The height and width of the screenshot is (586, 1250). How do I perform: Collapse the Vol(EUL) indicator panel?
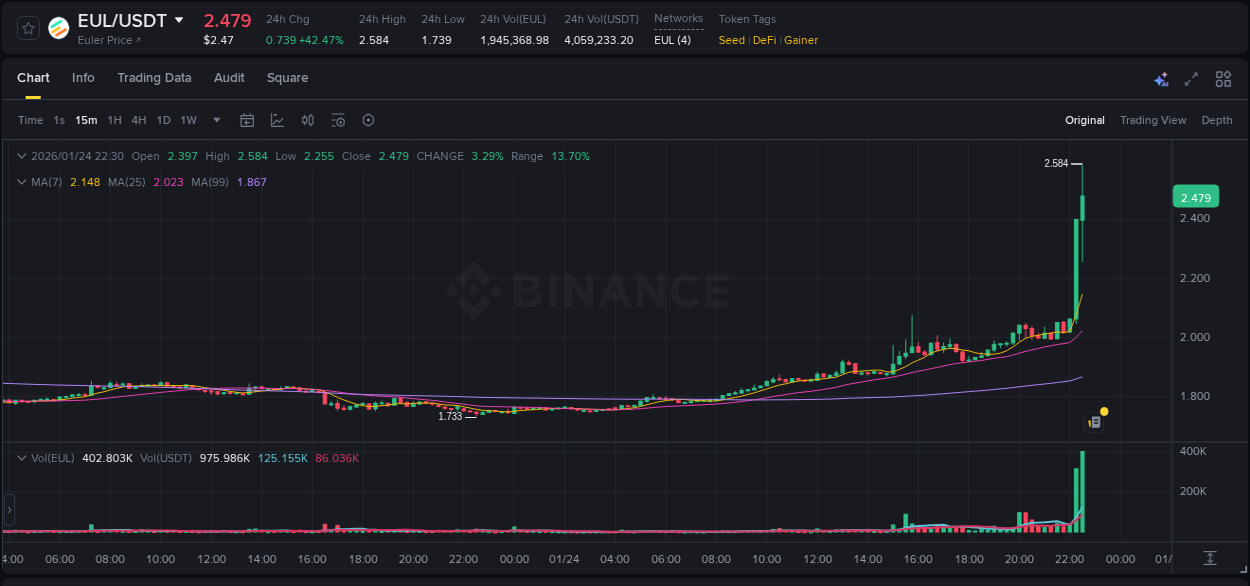(22, 457)
